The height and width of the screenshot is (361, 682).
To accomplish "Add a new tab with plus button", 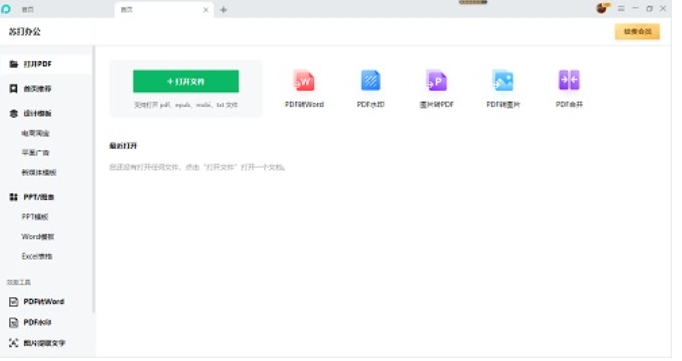I will pos(224,10).
